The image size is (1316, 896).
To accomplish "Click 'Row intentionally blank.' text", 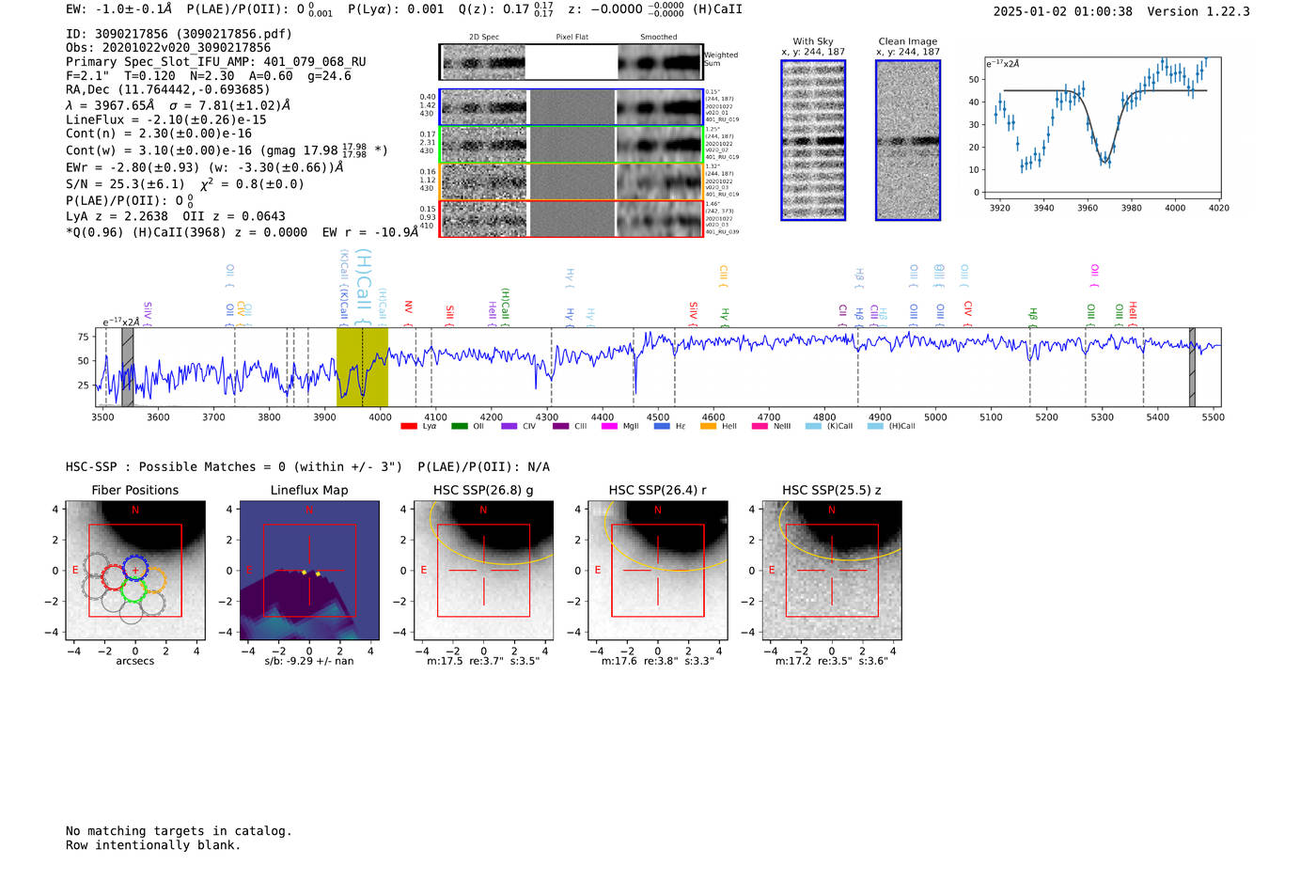I will (153, 845).
